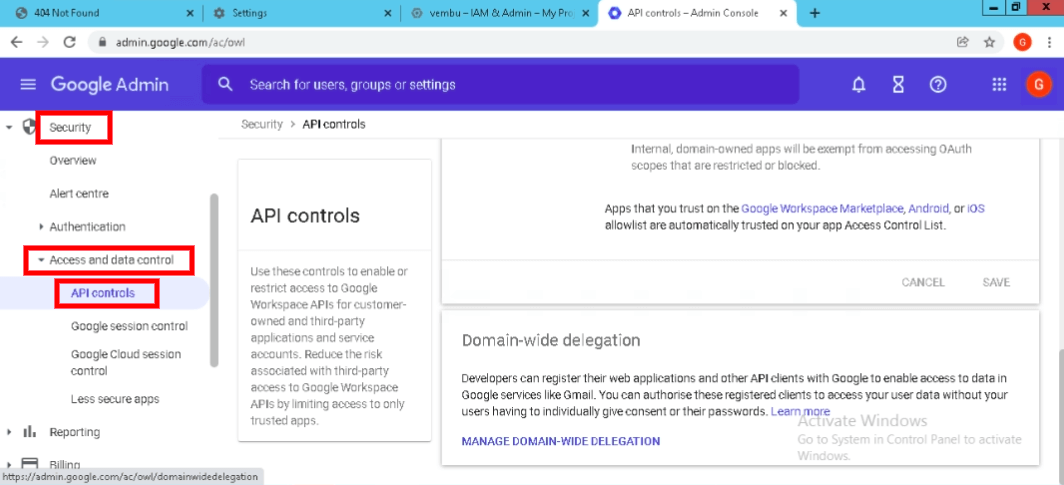Click the Domain-wide delegation heading
This screenshot has width=1064, height=485.
click(x=550, y=340)
